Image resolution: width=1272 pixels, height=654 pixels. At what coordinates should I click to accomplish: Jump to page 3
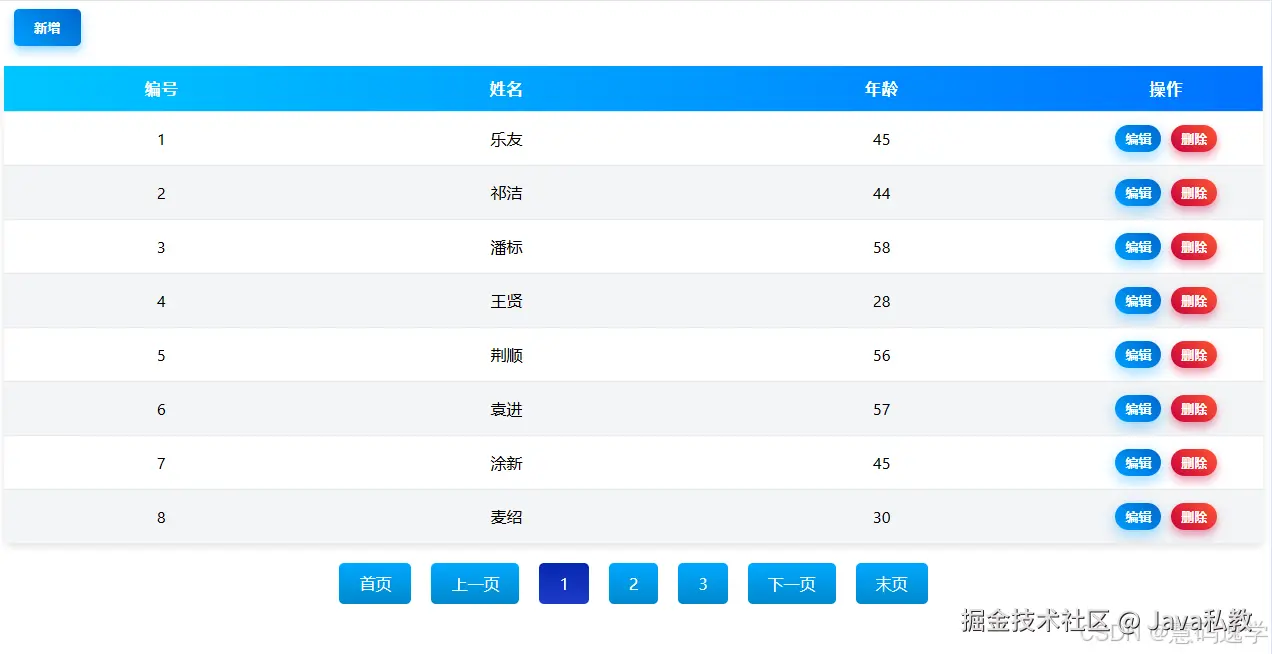pyautogui.click(x=703, y=584)
